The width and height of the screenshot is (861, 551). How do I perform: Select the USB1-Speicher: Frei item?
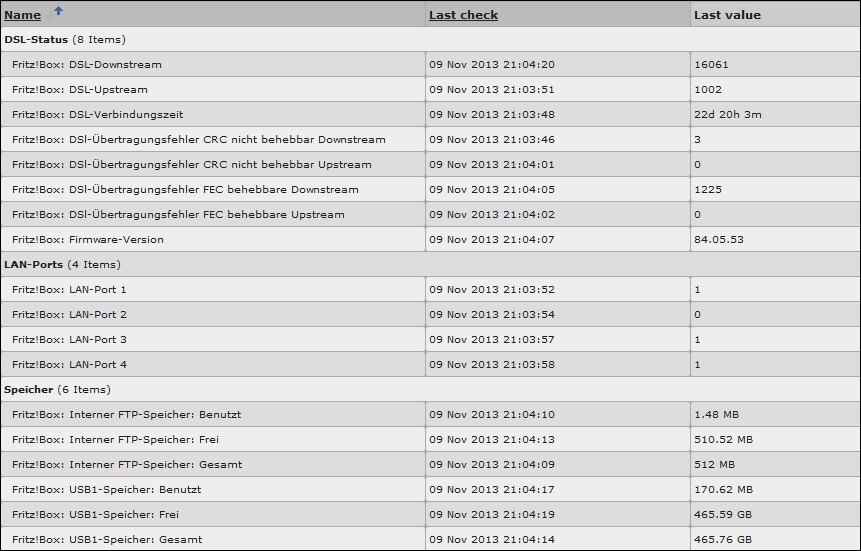pyautogui.click(x=96, y=514)
